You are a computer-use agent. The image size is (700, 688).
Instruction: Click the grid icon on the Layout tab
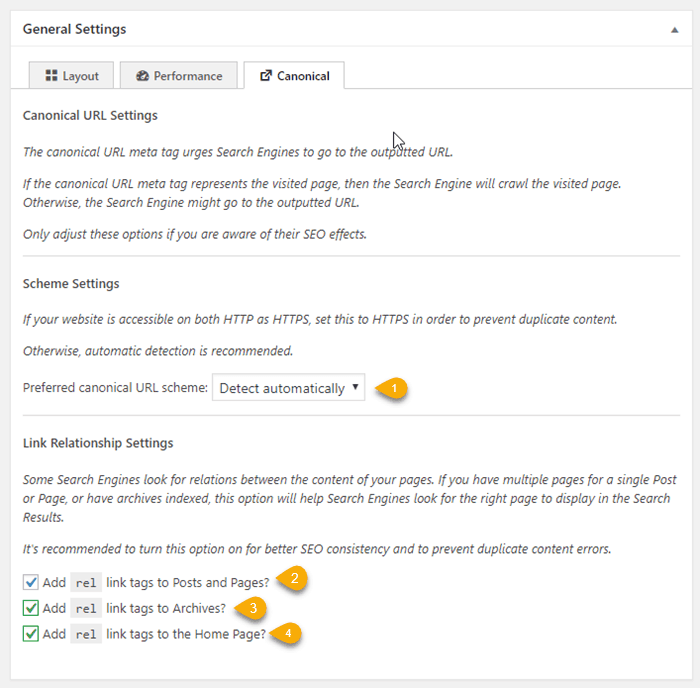pyautogui.click(x=52, y=76)
